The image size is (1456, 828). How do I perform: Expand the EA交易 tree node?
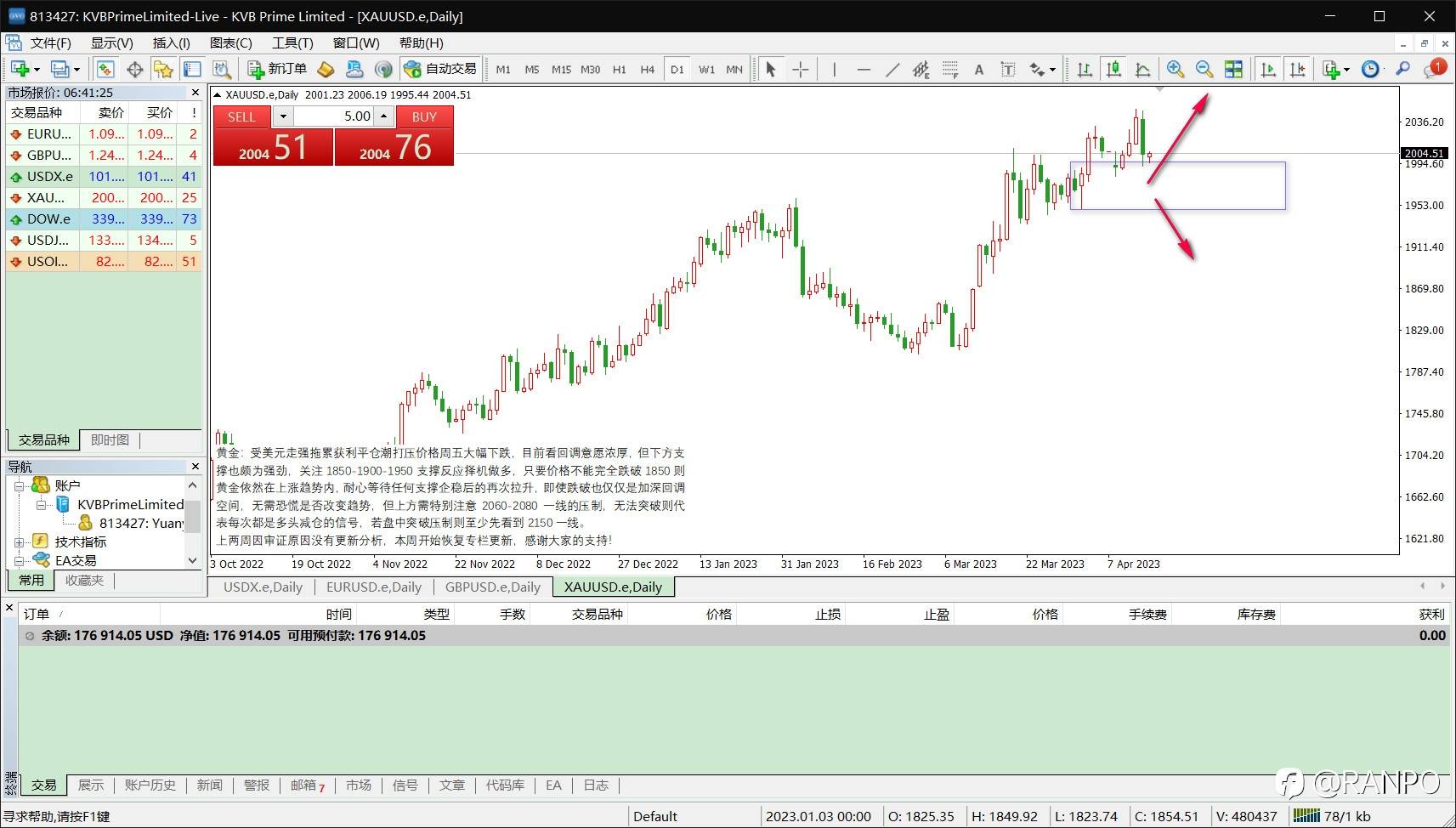[19, 560]
